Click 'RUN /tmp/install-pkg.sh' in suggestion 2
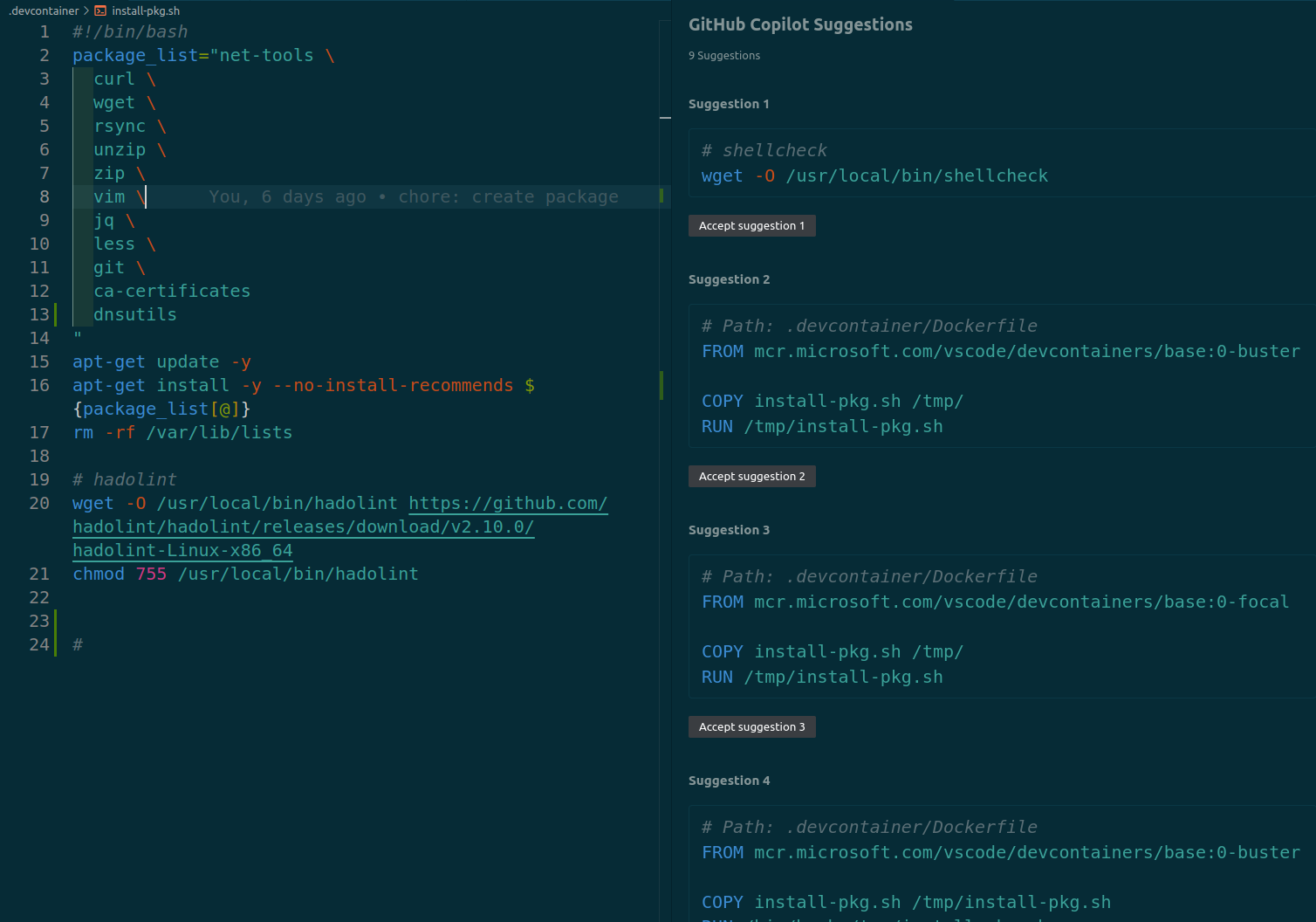Image resolution: width=1316 pixels, height=922 pixels. [x=822, y=426]
